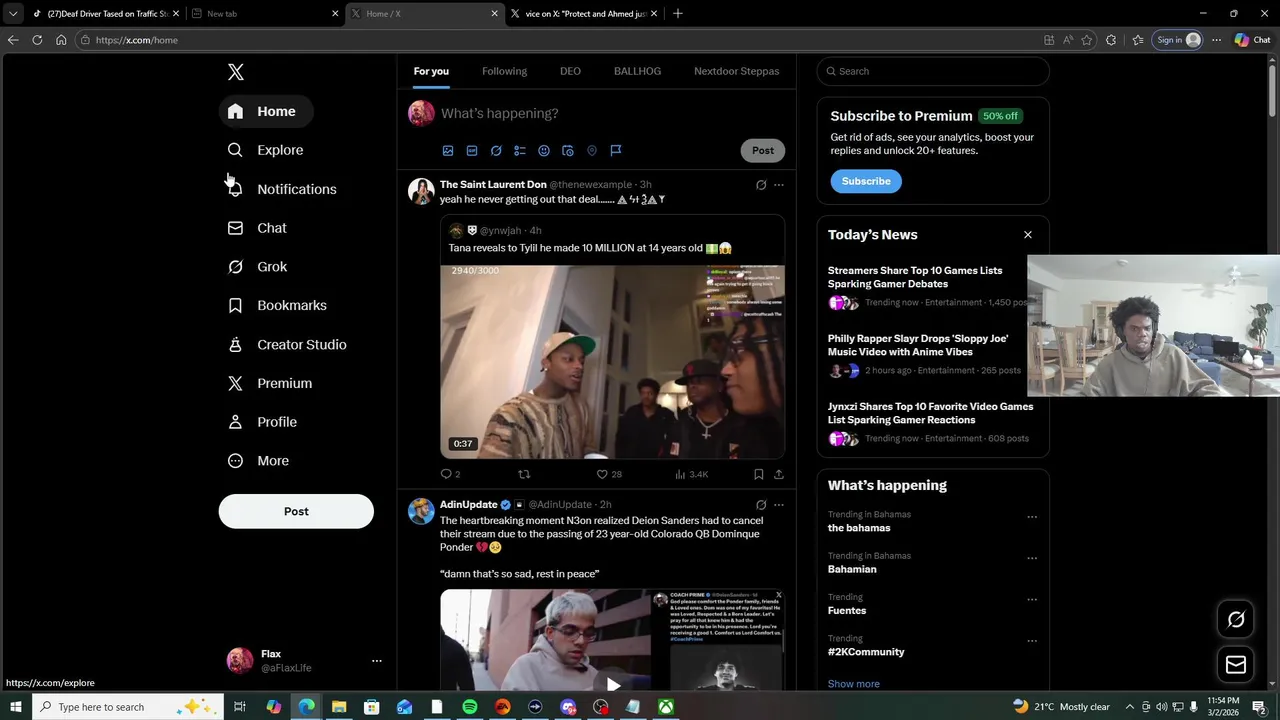Open more options on AdinUpdate post
This screenshot has height=720, width=1280.
(779, 505)
